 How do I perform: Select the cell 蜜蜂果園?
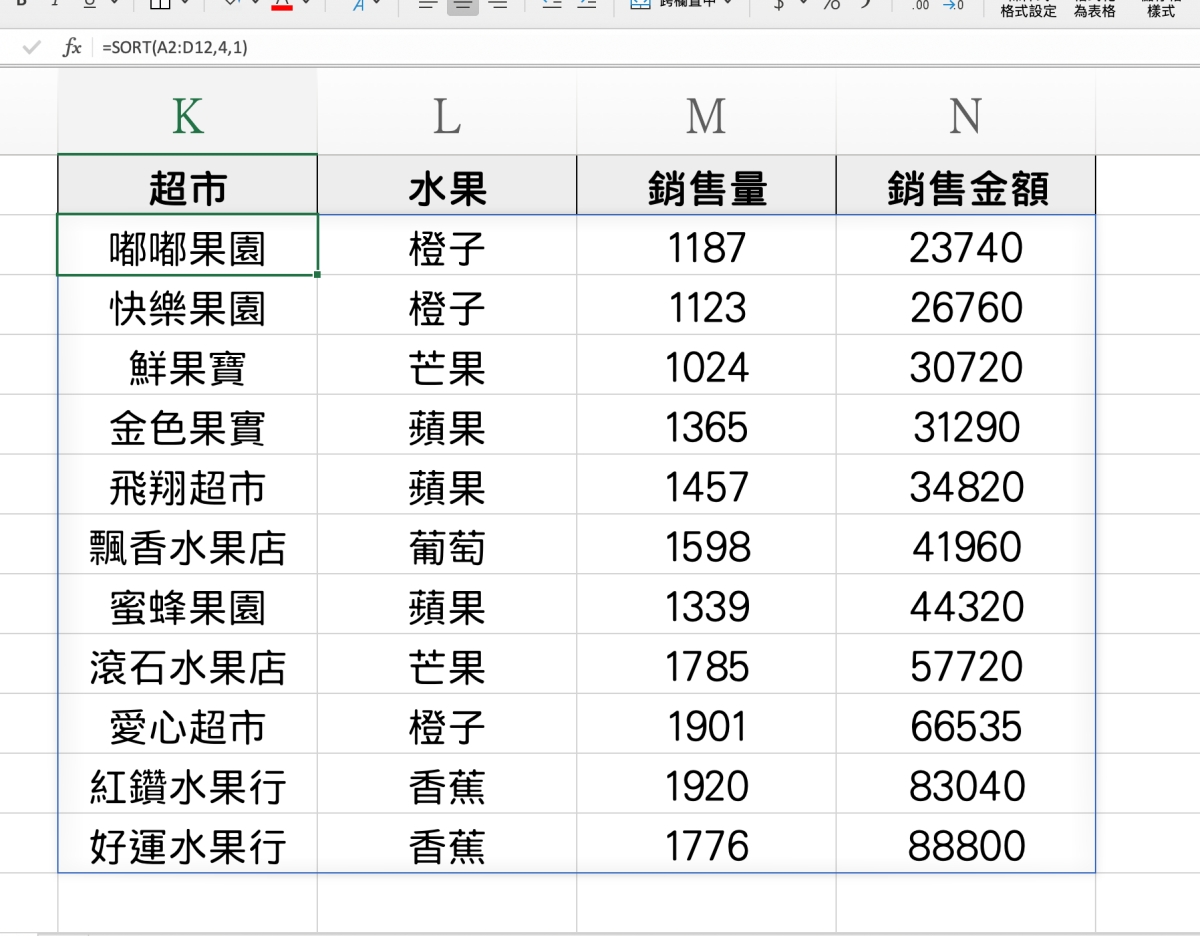pos(187,604)
